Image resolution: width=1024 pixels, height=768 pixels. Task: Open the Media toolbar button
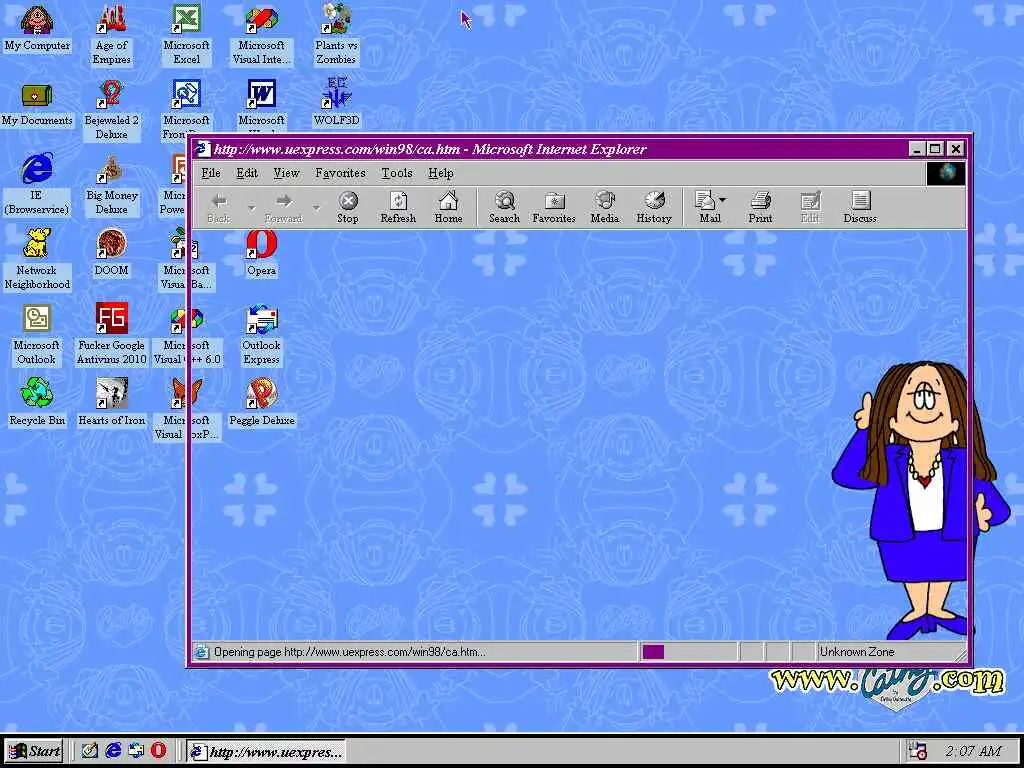pos(604,208)
